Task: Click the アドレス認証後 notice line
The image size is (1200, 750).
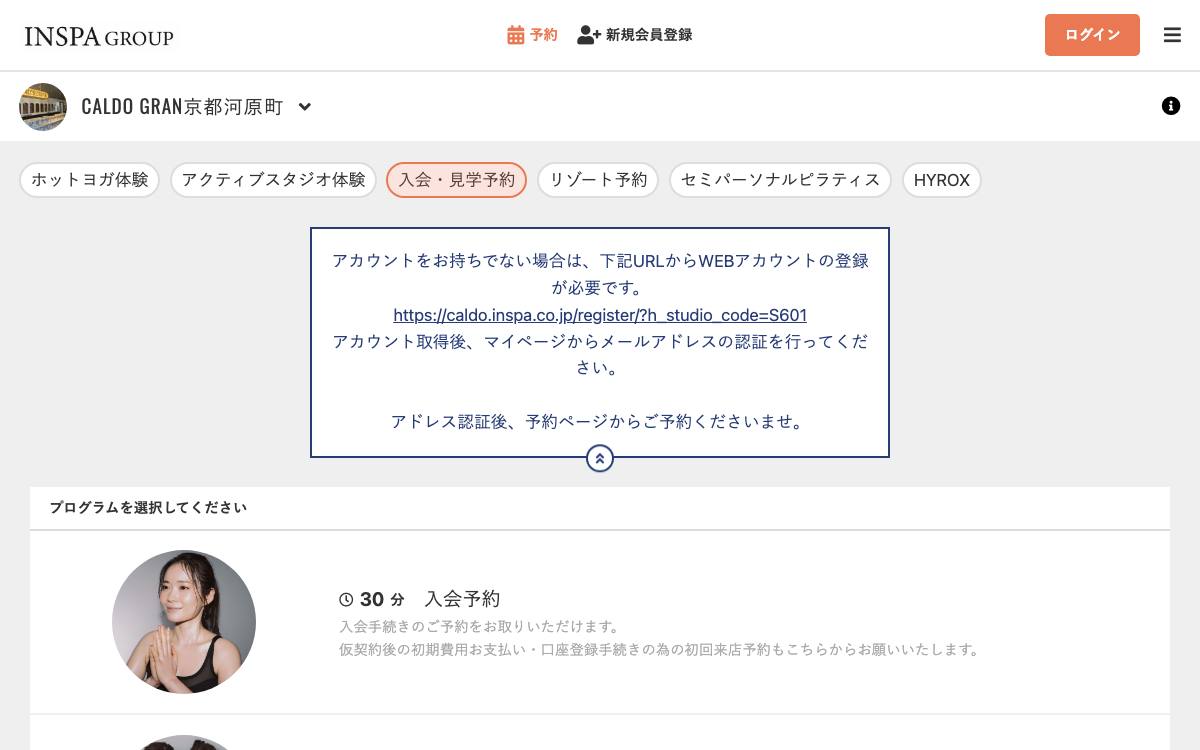Action: tap(600, 422)
